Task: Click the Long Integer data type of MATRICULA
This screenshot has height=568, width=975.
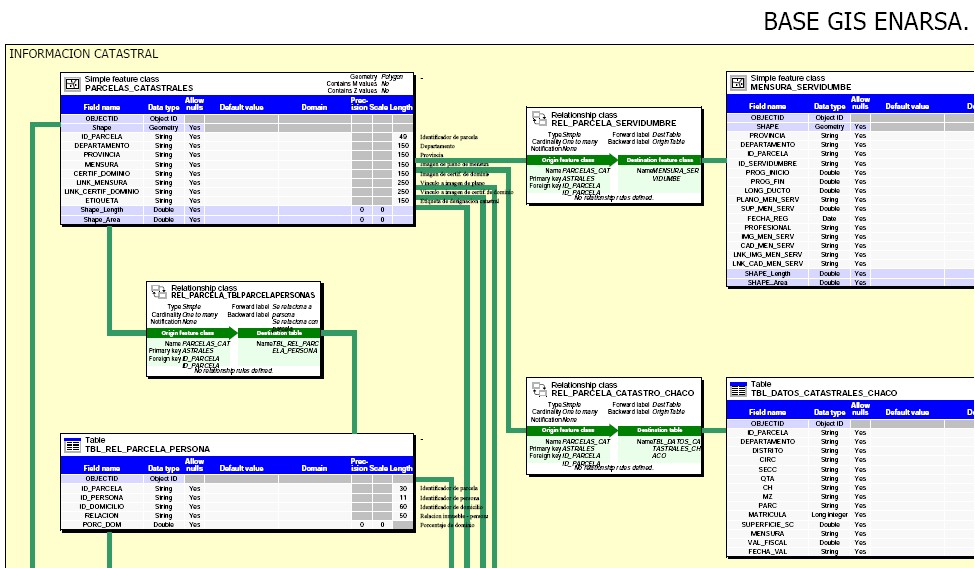Action: pos(829,515)
